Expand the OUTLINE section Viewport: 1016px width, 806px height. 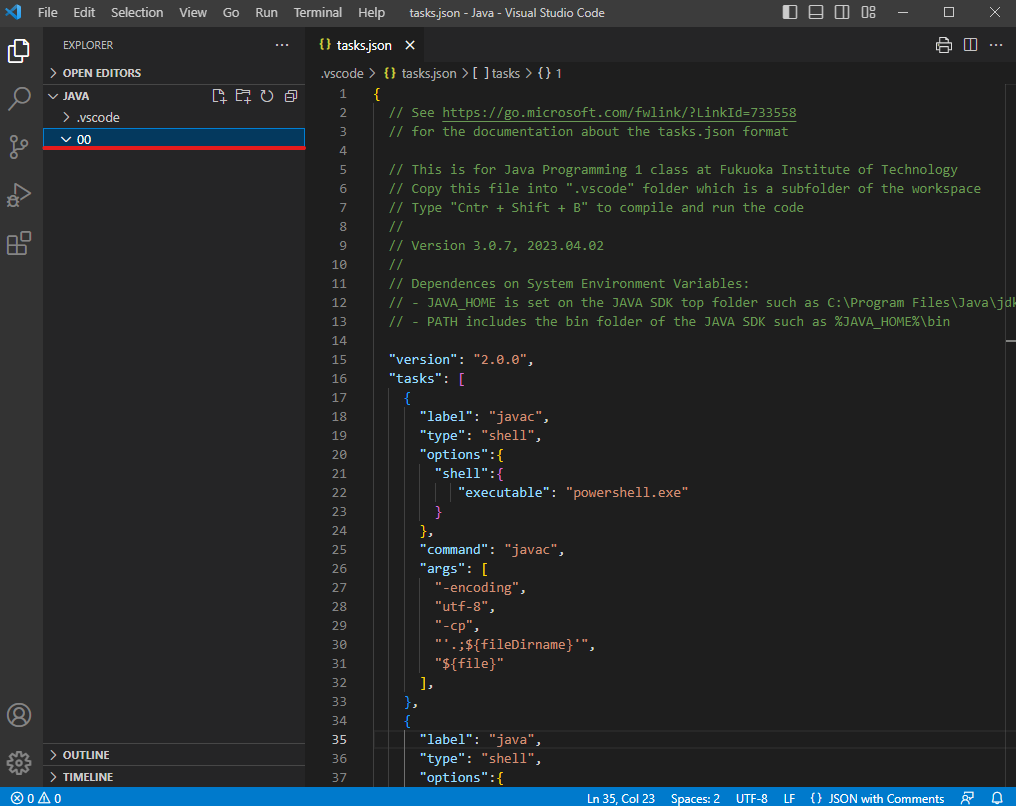[x=86, y=755]
